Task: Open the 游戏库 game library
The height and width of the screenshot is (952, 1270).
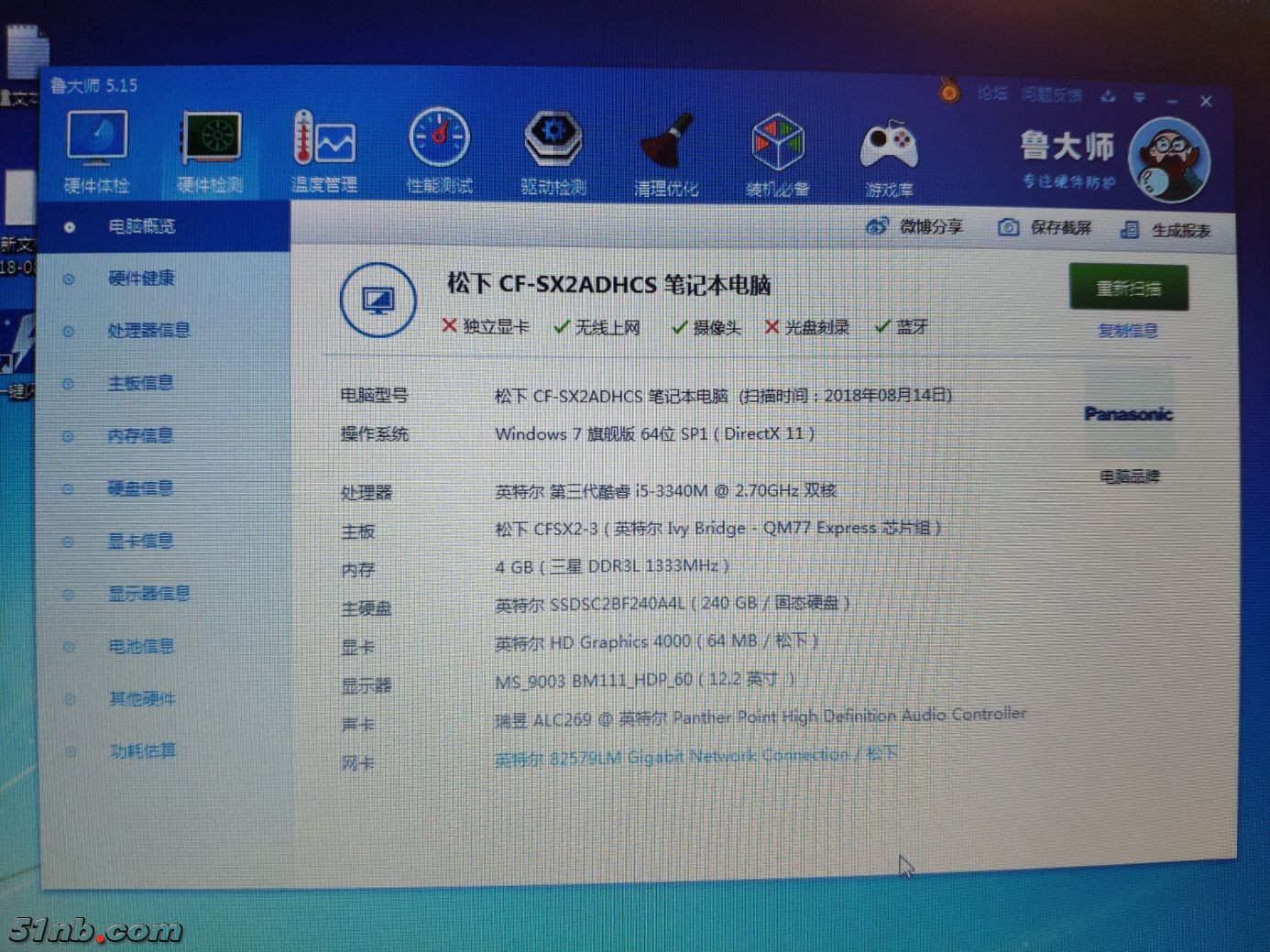Action: [x=889, y=157]
